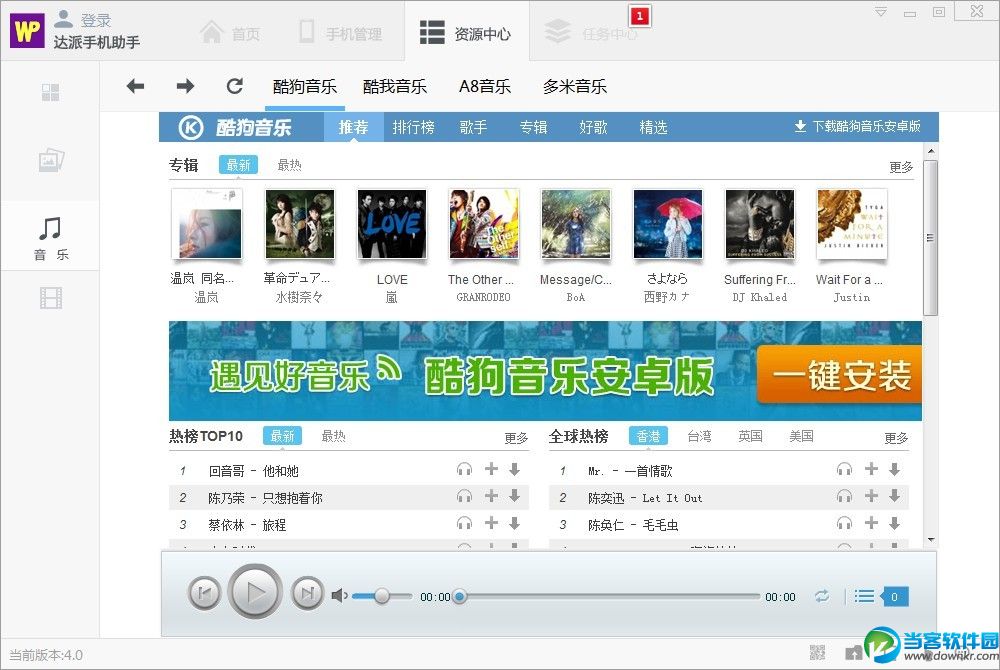Adjust the volume slider handle
Viewport: 1000px width, 670px height.
click(381, 596)
